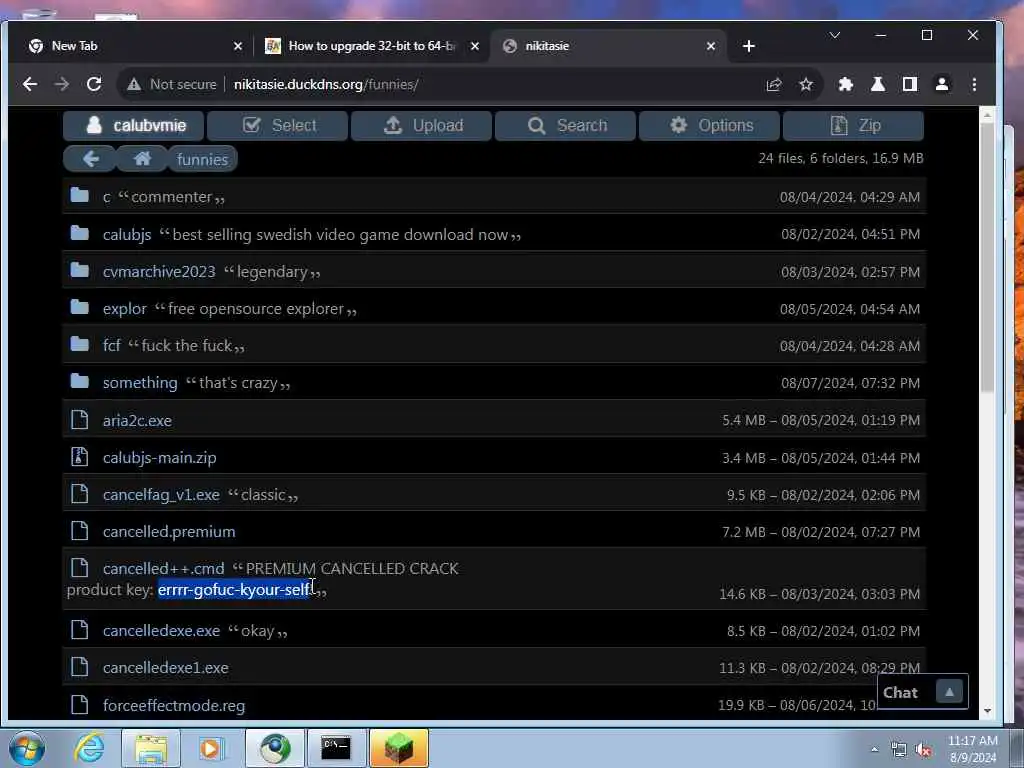The height and width of the screenshot is (768, 1024).
Task: Open the fcf folder
Action: pos(112,345)
